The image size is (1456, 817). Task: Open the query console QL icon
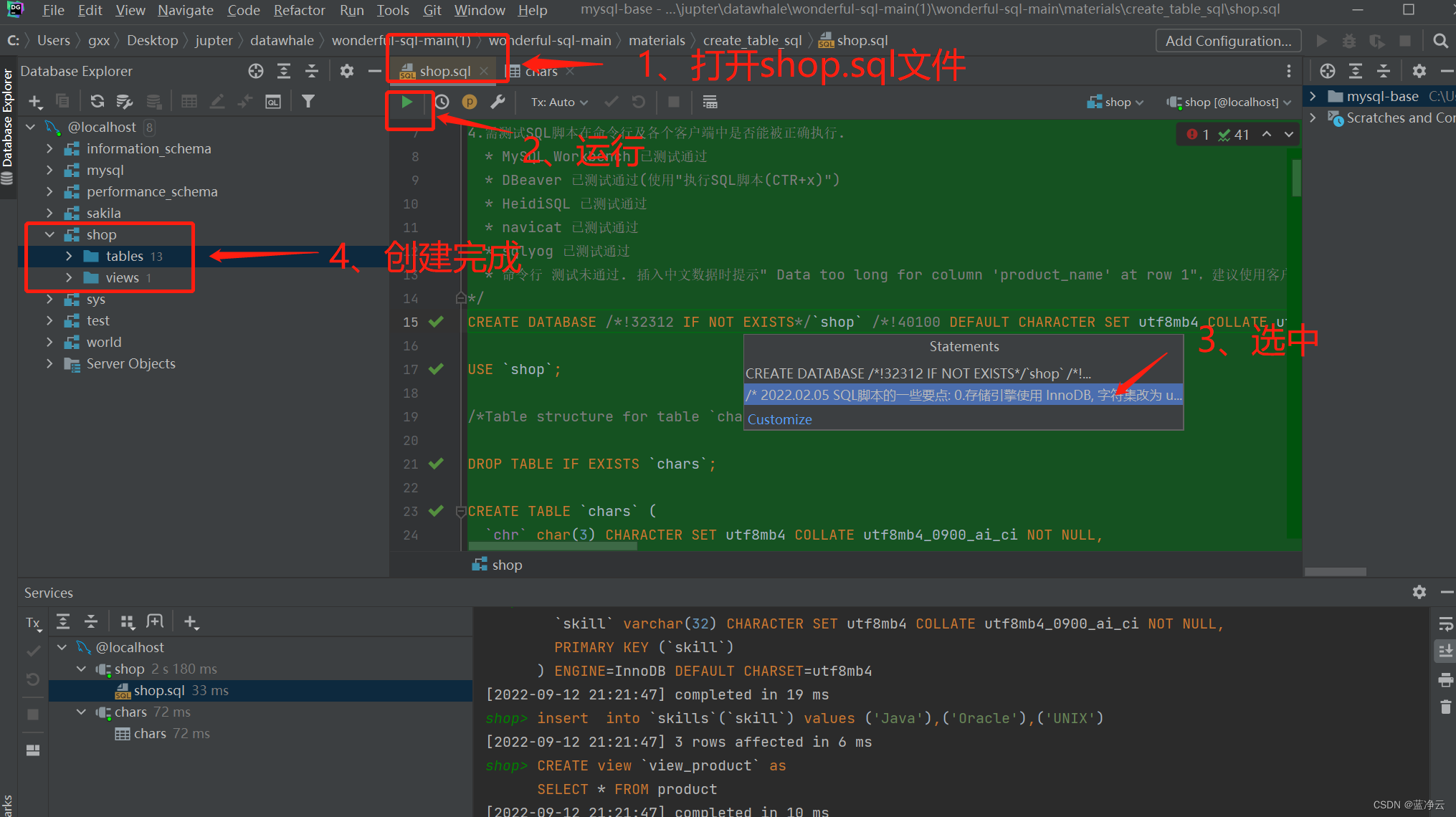(273, 102)
